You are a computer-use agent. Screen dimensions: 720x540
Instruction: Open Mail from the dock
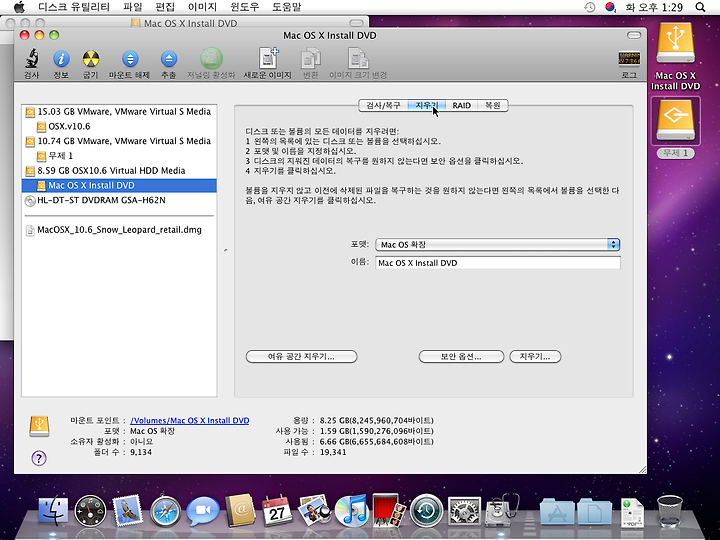point(127,510)
